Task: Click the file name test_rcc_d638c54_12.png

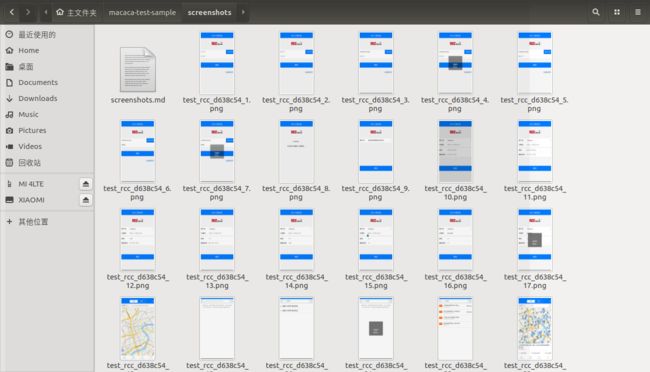Action: tap(138, 281)
